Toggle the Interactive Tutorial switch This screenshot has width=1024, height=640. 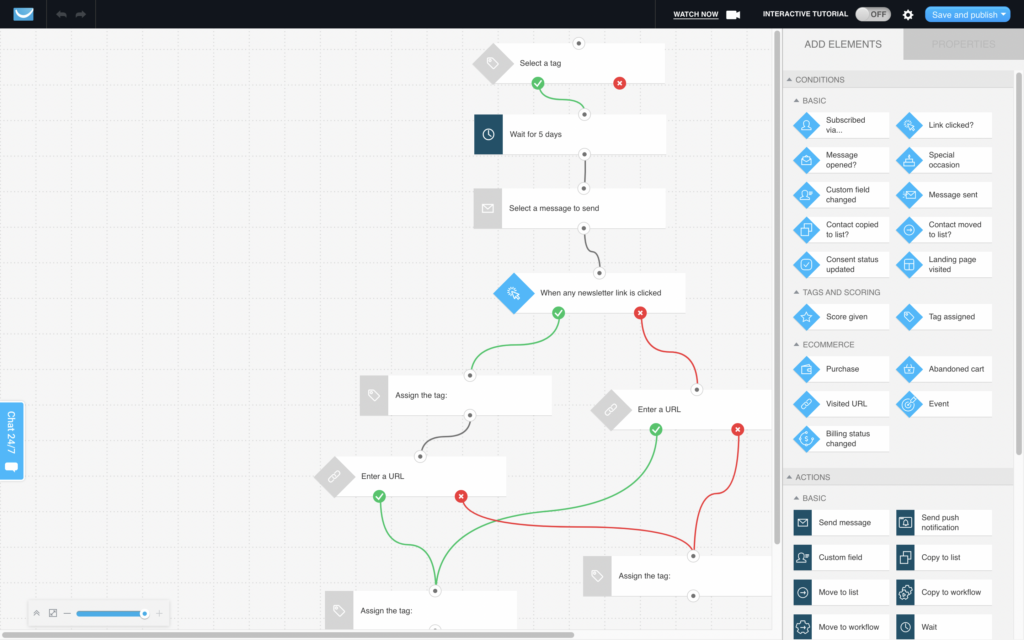pyautogui.click(x=873, y=14)
